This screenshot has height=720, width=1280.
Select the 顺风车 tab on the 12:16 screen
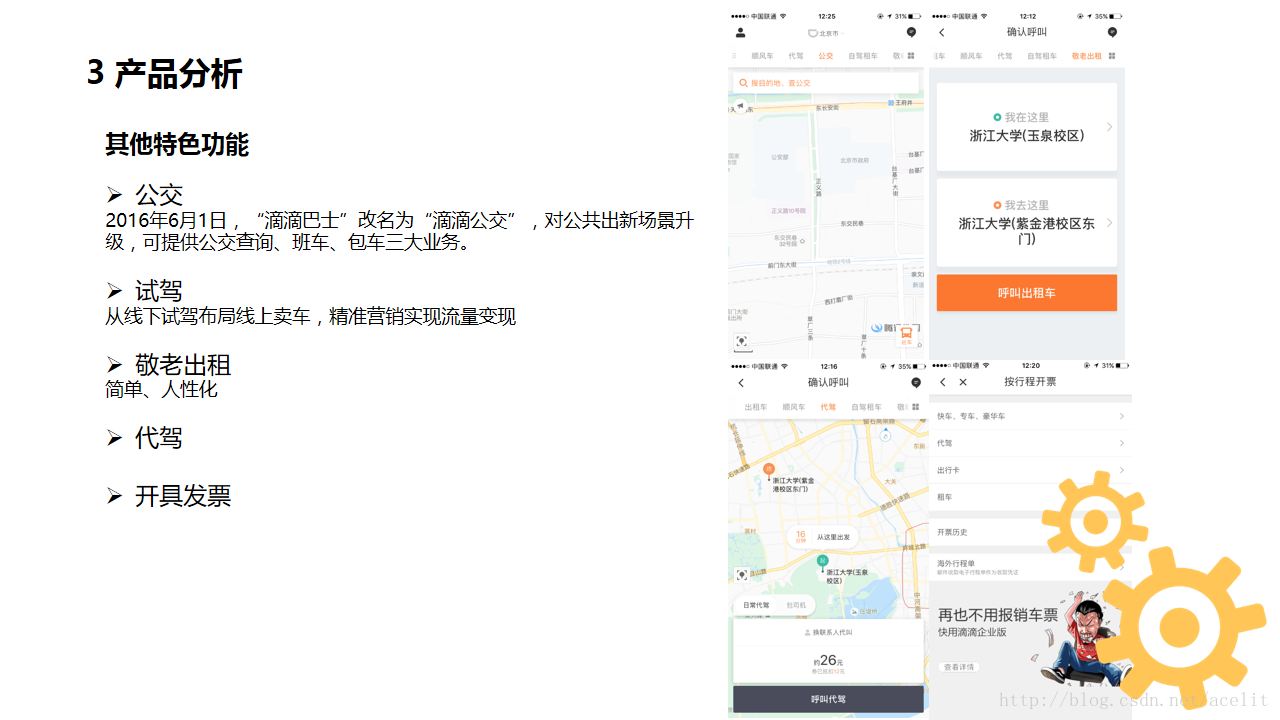tap(794, 407)
